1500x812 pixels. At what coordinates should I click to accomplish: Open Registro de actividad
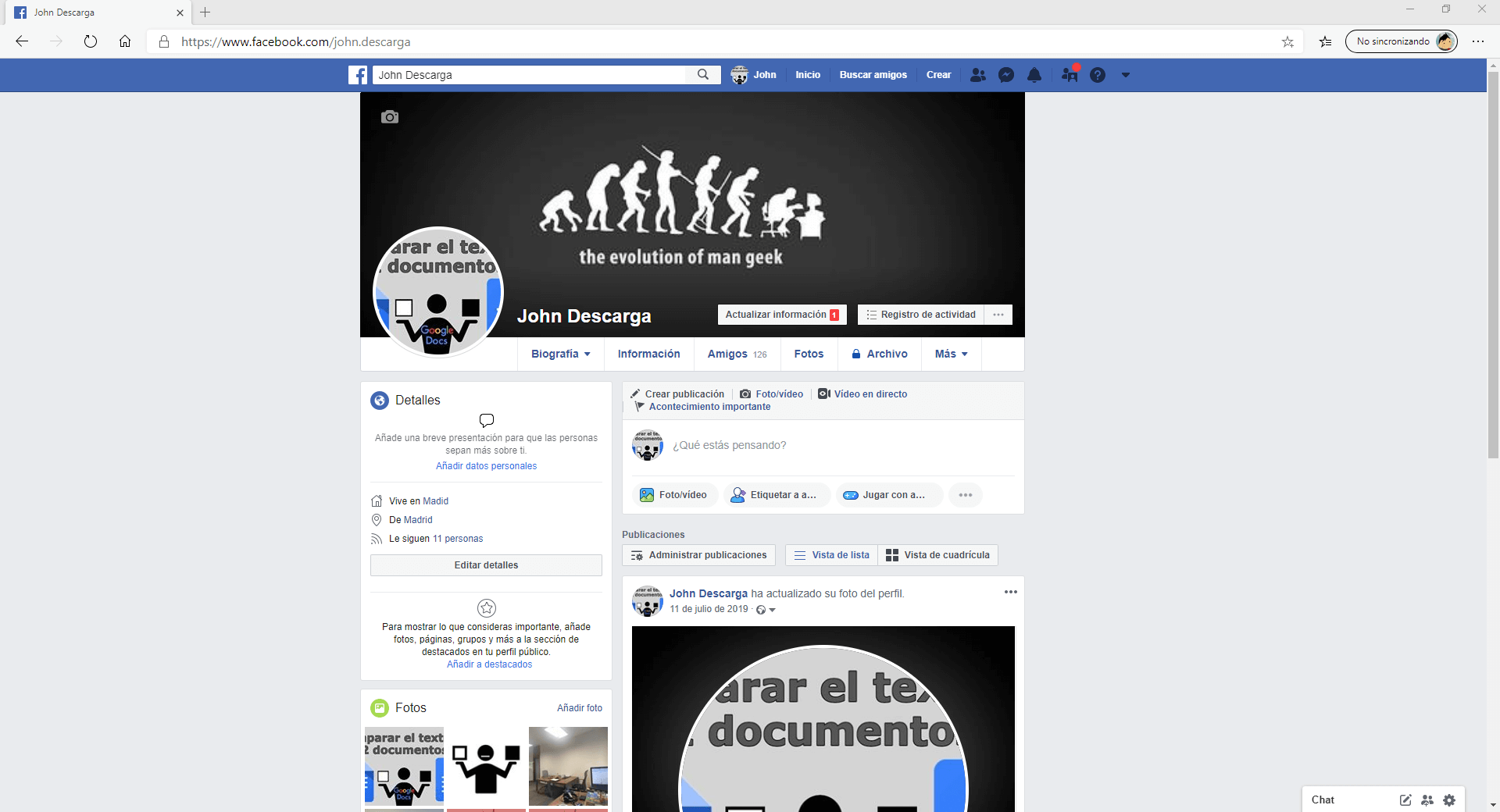point(921,315)
